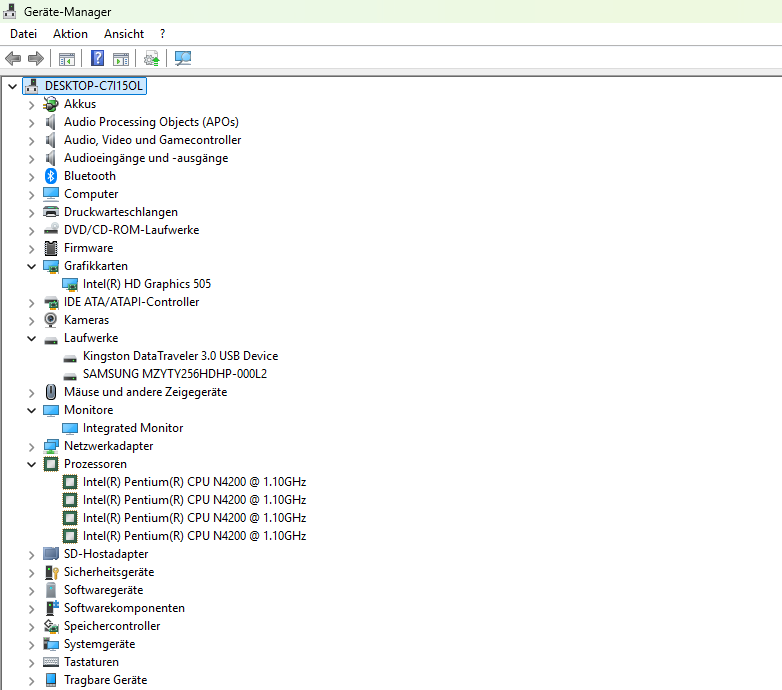Viewport: 782px width, 690px height.
Task: Click the Speichercontroller icon
Action: click(51, 626)
